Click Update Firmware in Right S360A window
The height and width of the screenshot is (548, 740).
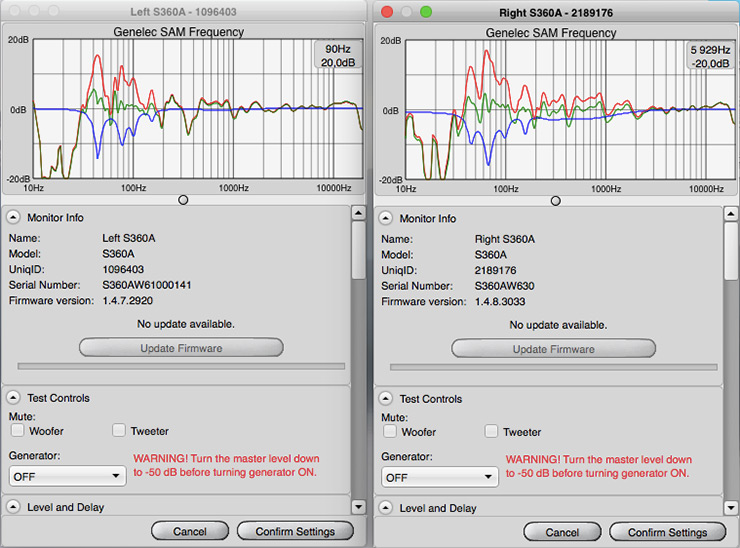pyautogui.click(x=554, y=349)
